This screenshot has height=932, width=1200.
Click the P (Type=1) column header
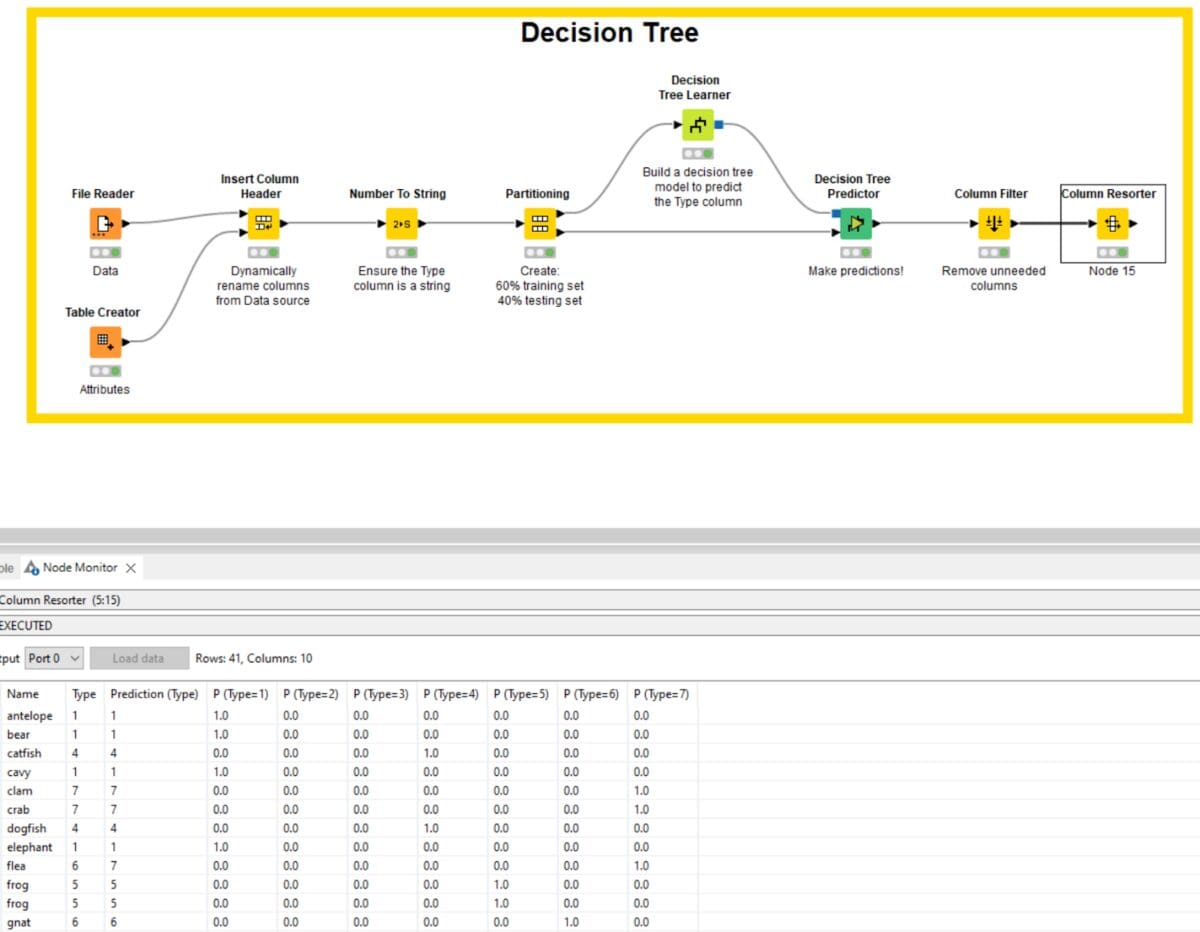pyautogui.click(x=240, y=694)
